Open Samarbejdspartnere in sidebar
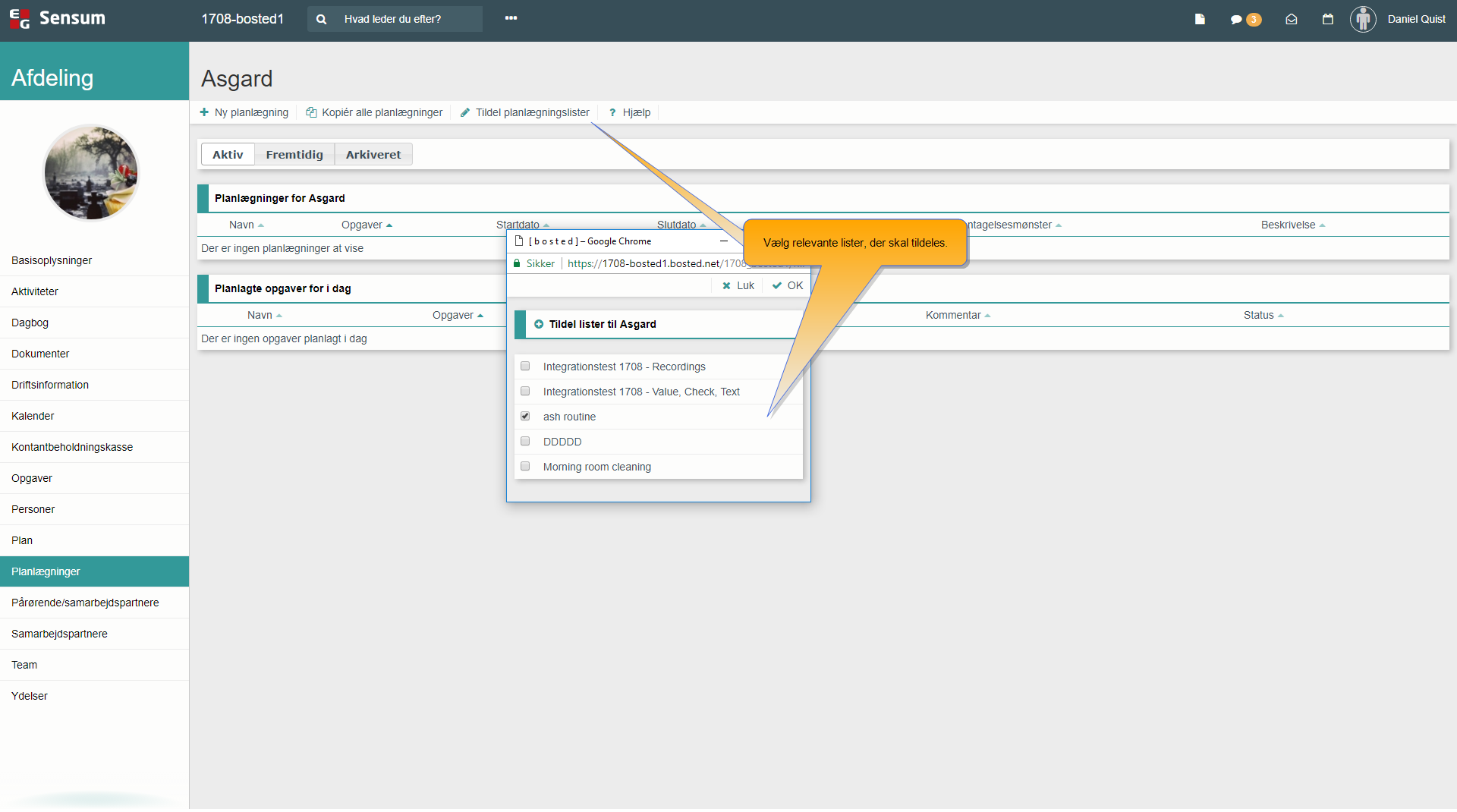Viewport: 1457px width, 812px height. [94, 634]
